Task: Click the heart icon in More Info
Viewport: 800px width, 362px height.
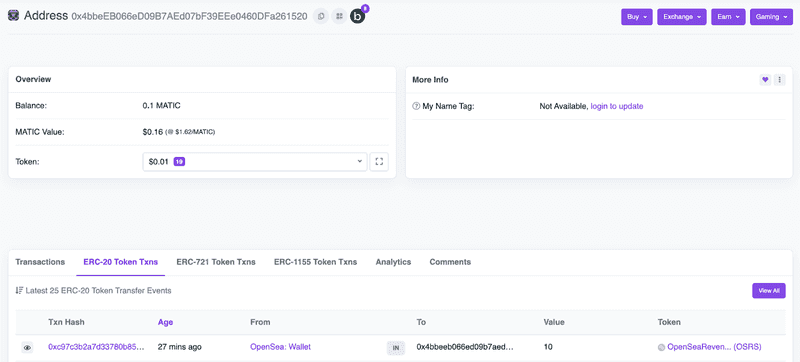Action: pyautogui.click(x=765, y=80)
